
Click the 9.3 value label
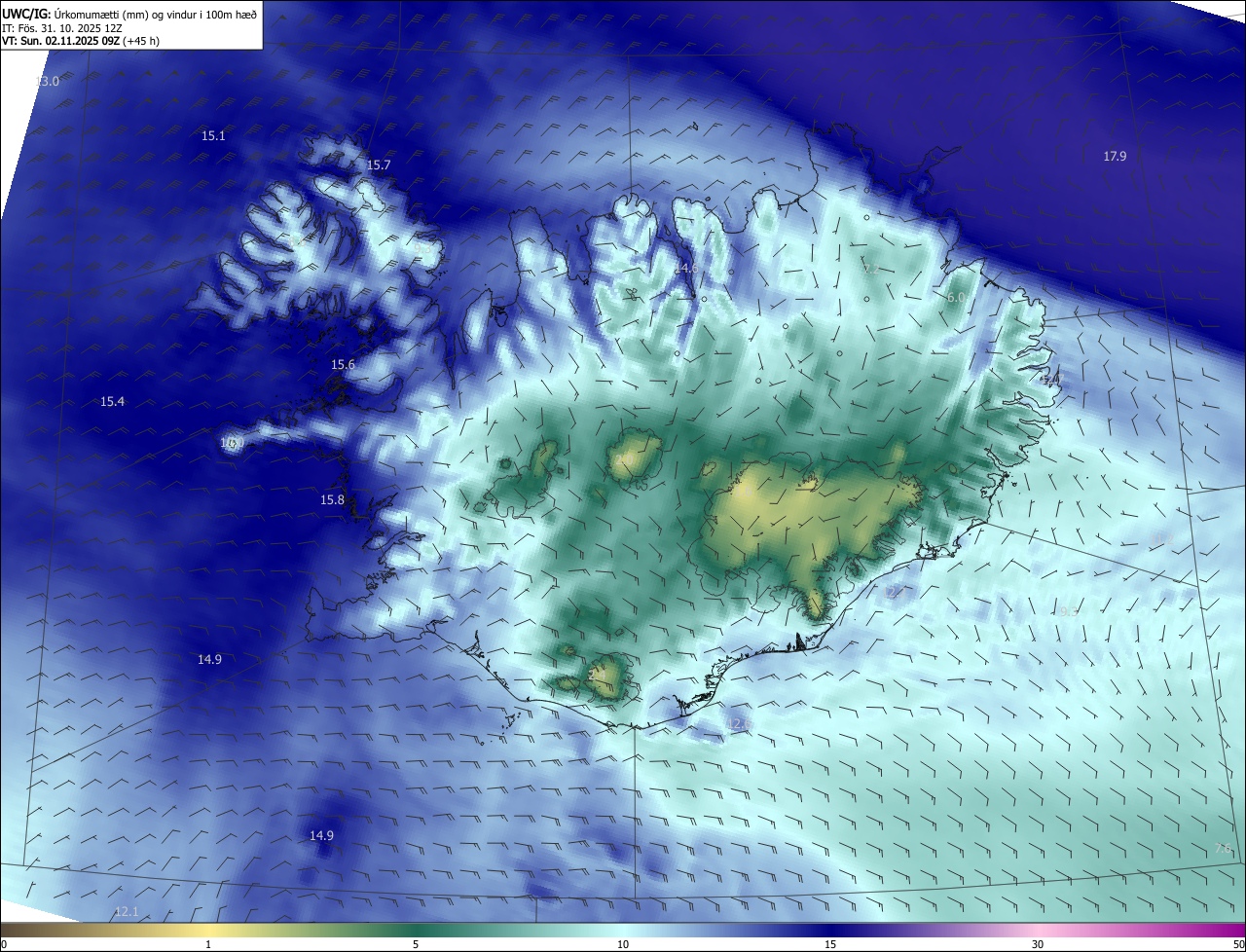(x=1069, y=612)
